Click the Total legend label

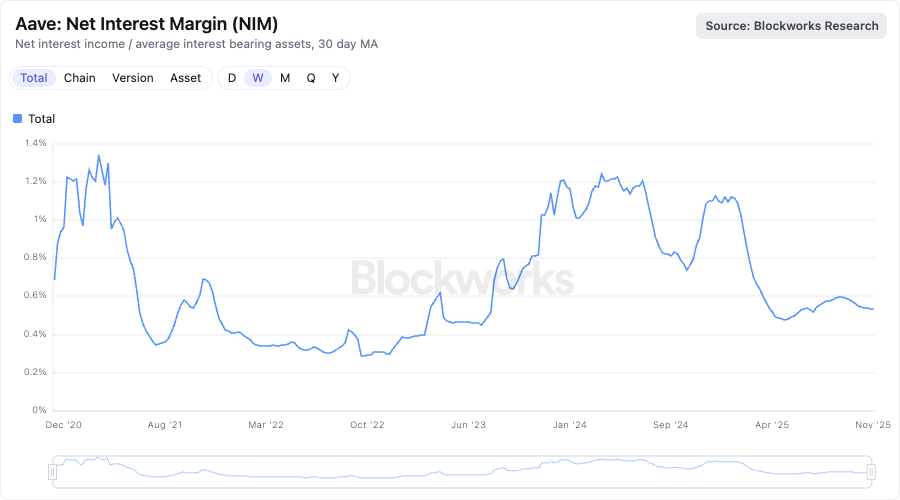42,119
